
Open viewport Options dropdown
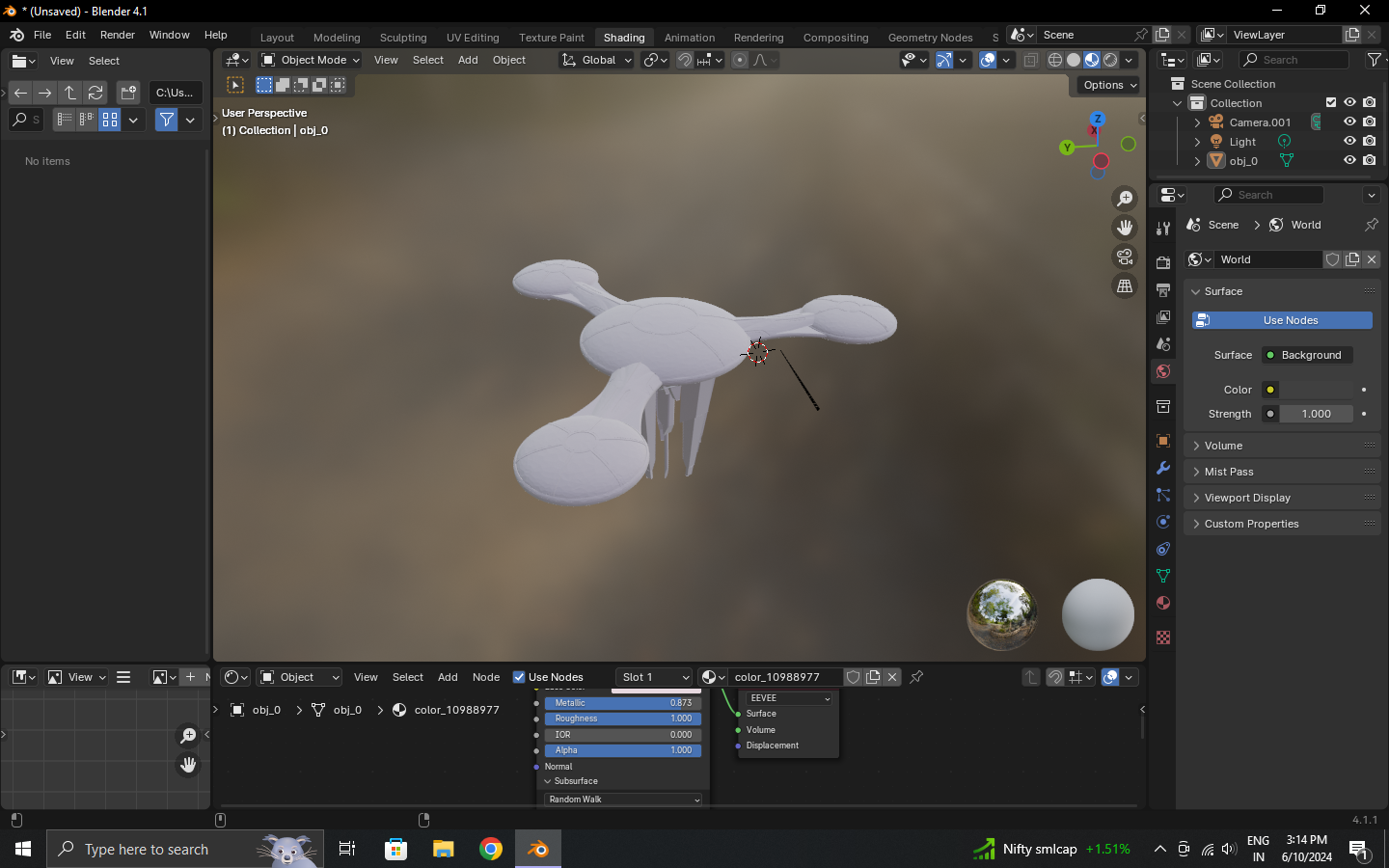pos(1109,85)
